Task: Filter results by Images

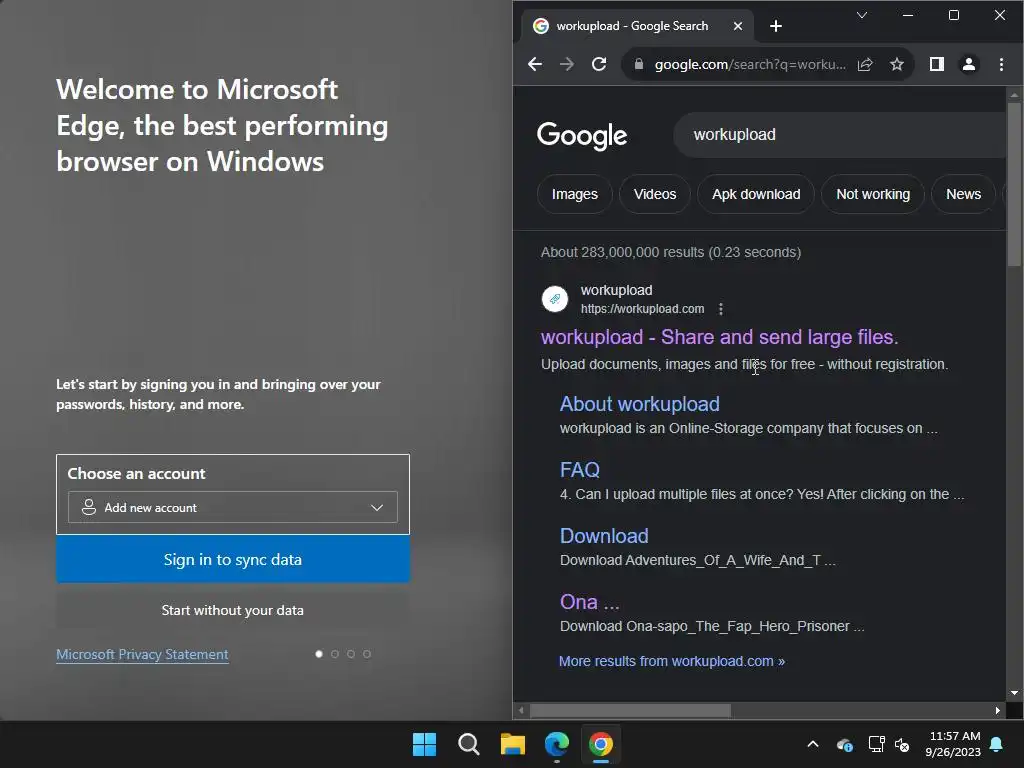Action: 575,194
